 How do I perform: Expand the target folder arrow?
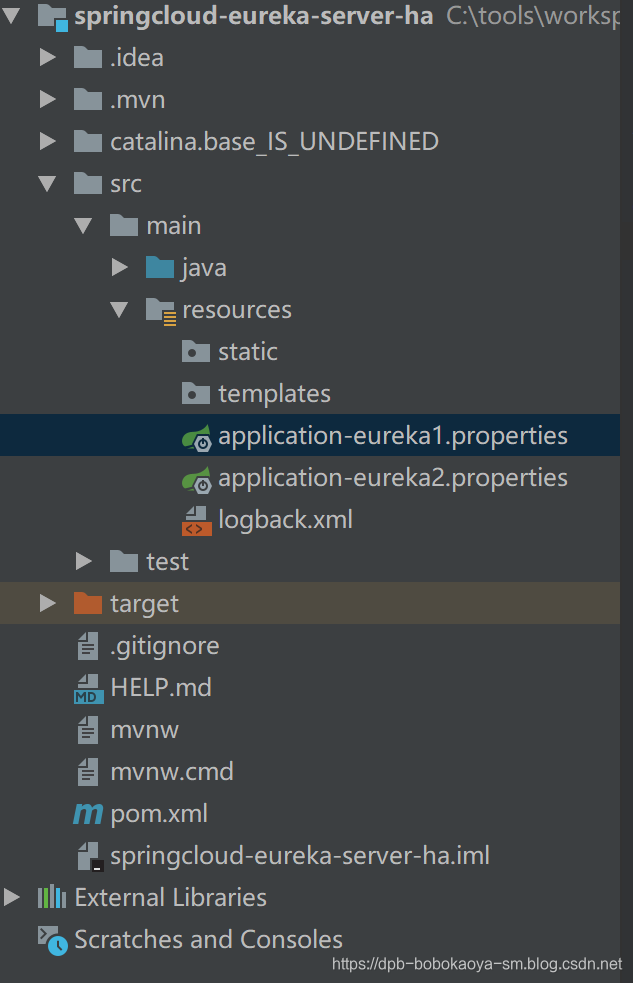coord(48,604)
